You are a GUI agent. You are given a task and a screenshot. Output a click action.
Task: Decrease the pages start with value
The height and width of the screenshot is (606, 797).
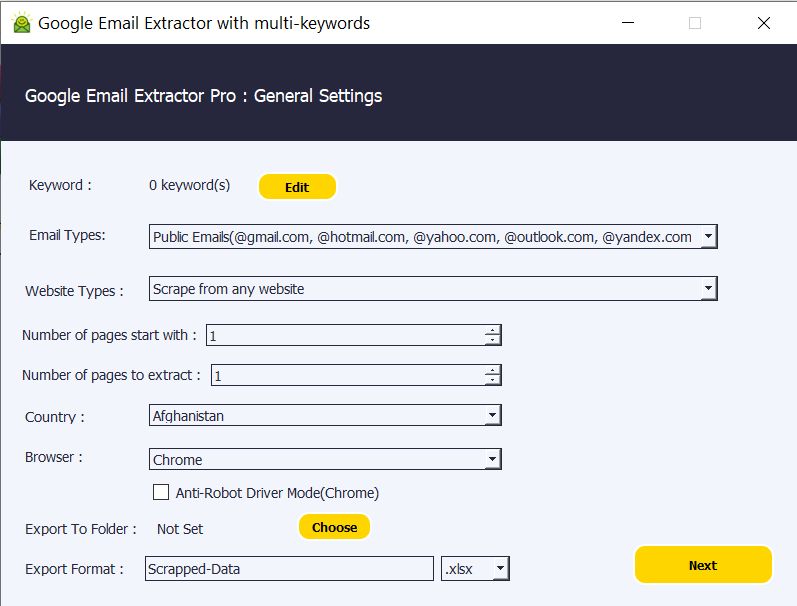pos(493,341)
